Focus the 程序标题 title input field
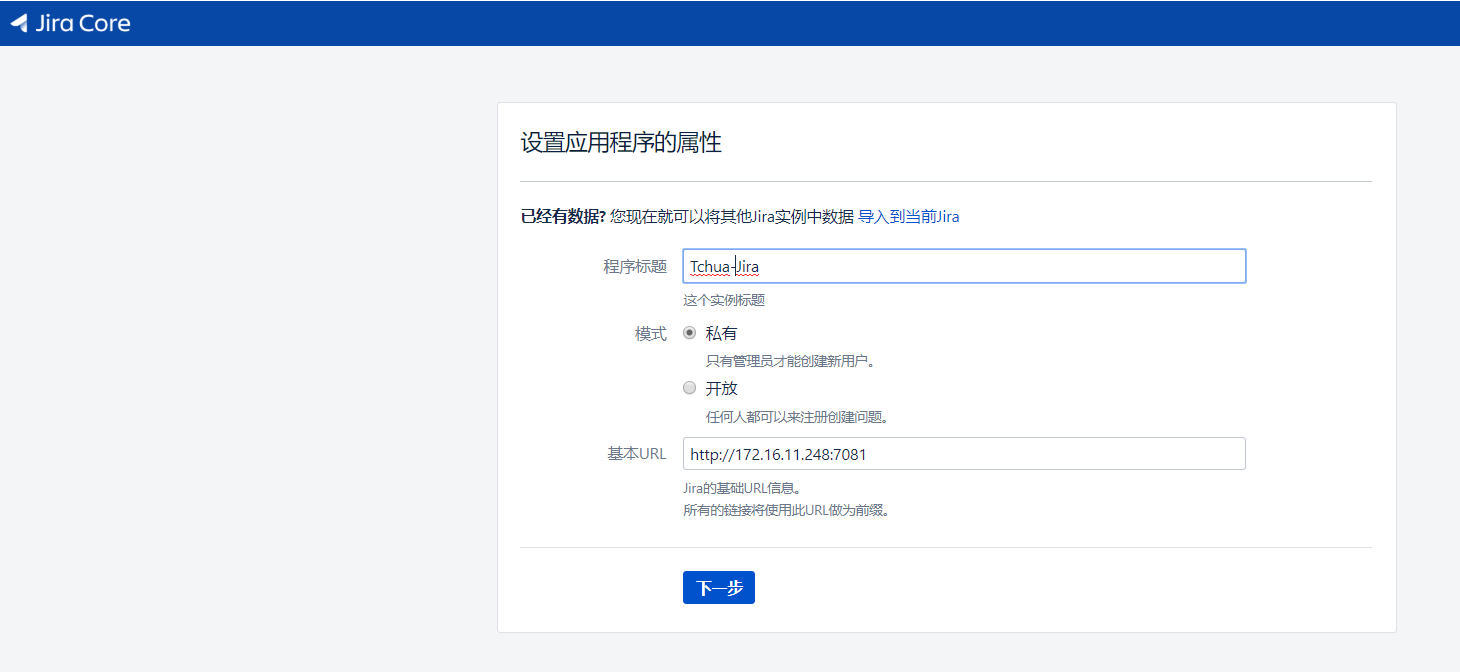The height and width of the screenshot is (672, 1460). [x=964, y=266]
